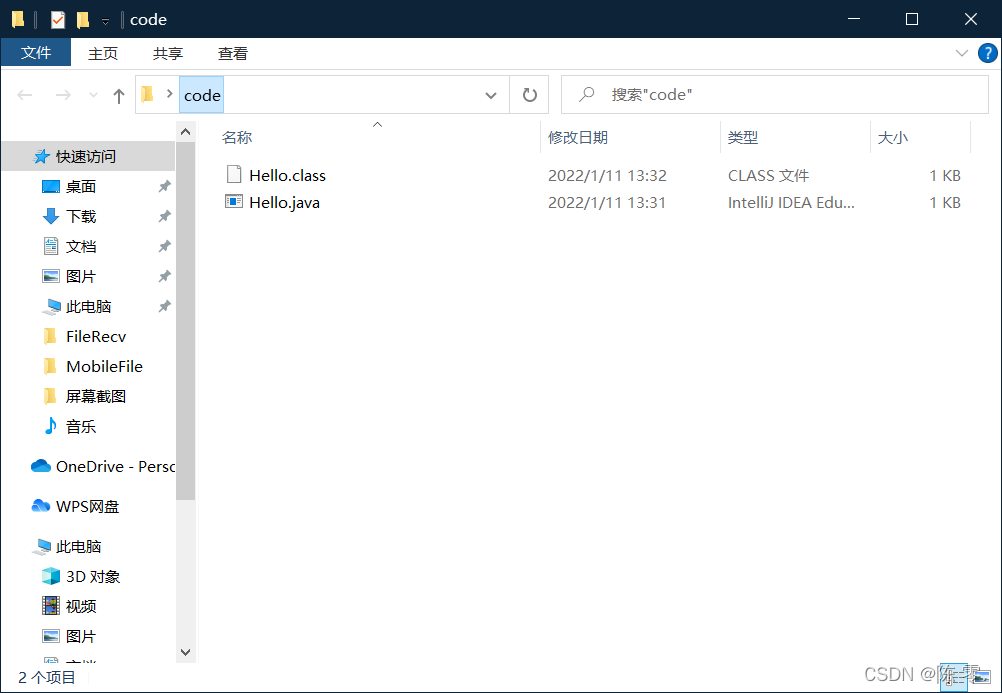Click the CLASS 文件 type cell
The height and width of the screenshot is (693, 1002).
768,175
